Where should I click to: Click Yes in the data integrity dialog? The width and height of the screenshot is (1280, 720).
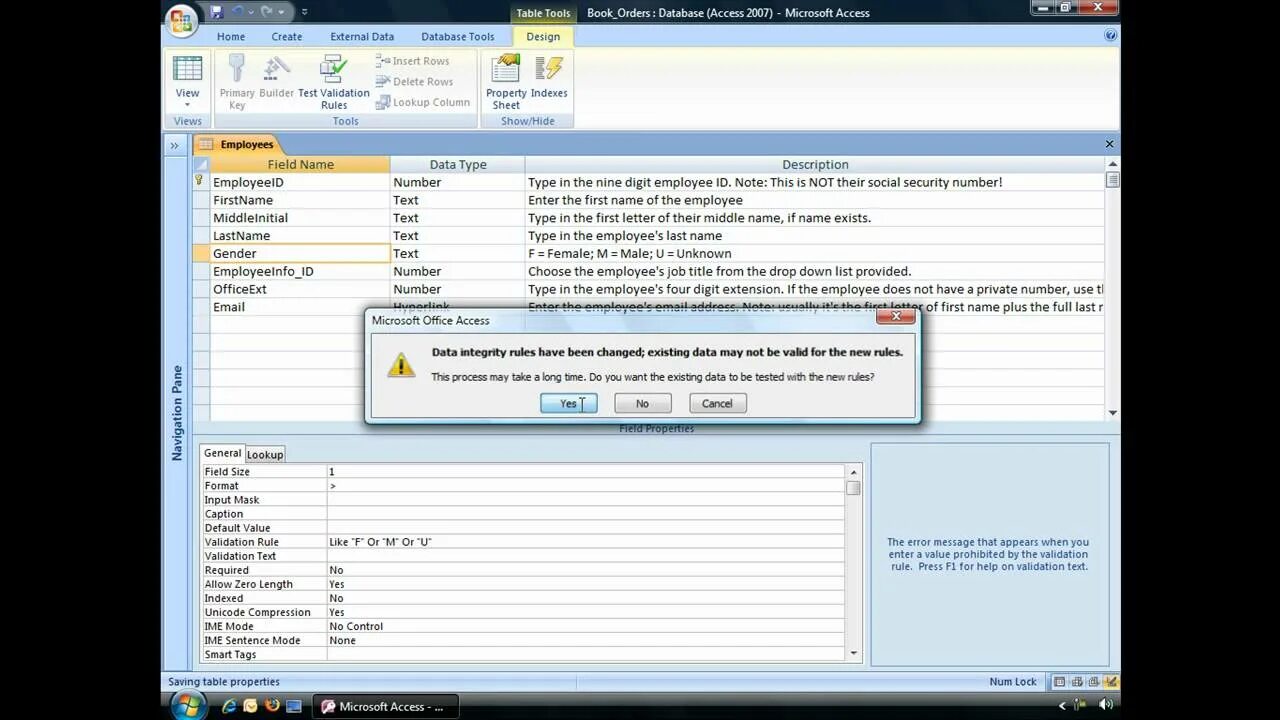pos(568,403)
